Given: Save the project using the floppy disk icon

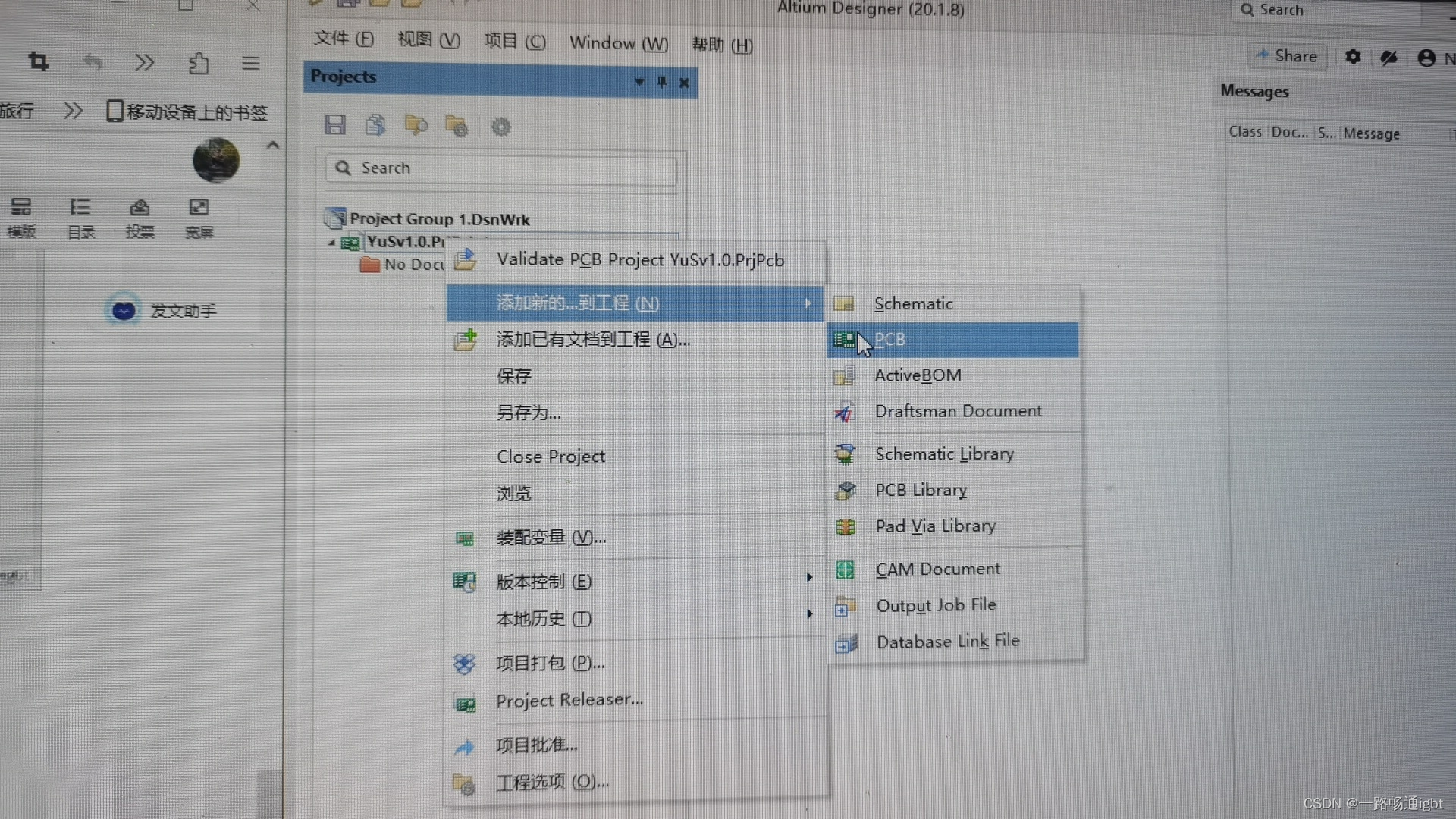Looking at the screenshot, I should pos(336,125).
